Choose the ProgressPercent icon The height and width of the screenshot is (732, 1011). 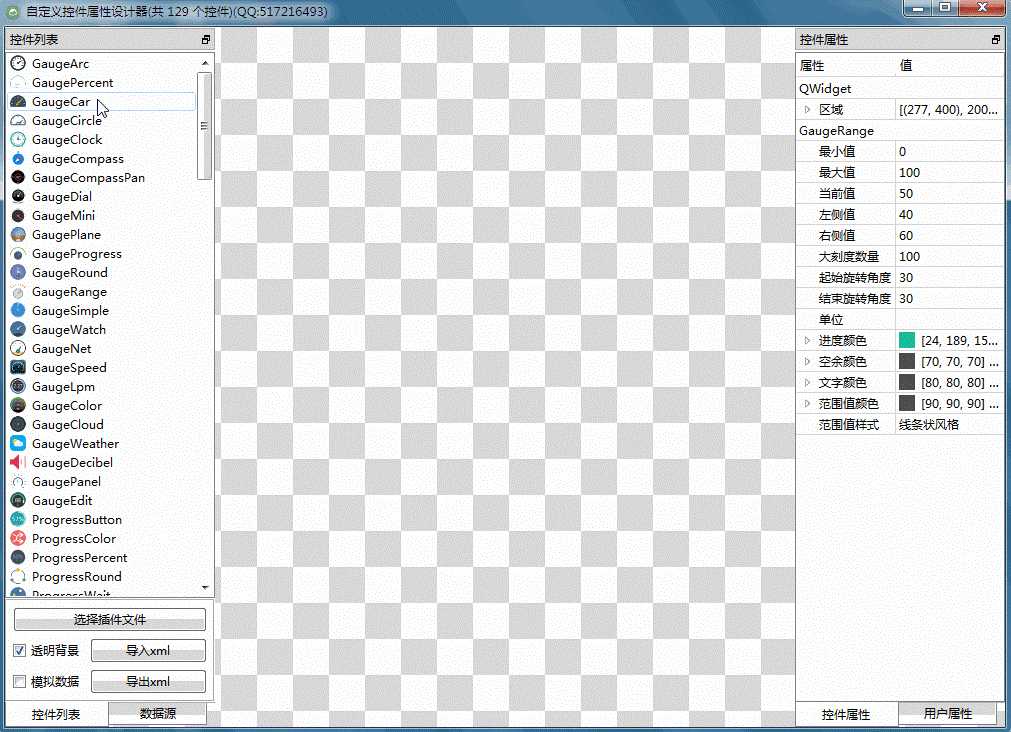(18, 558)
